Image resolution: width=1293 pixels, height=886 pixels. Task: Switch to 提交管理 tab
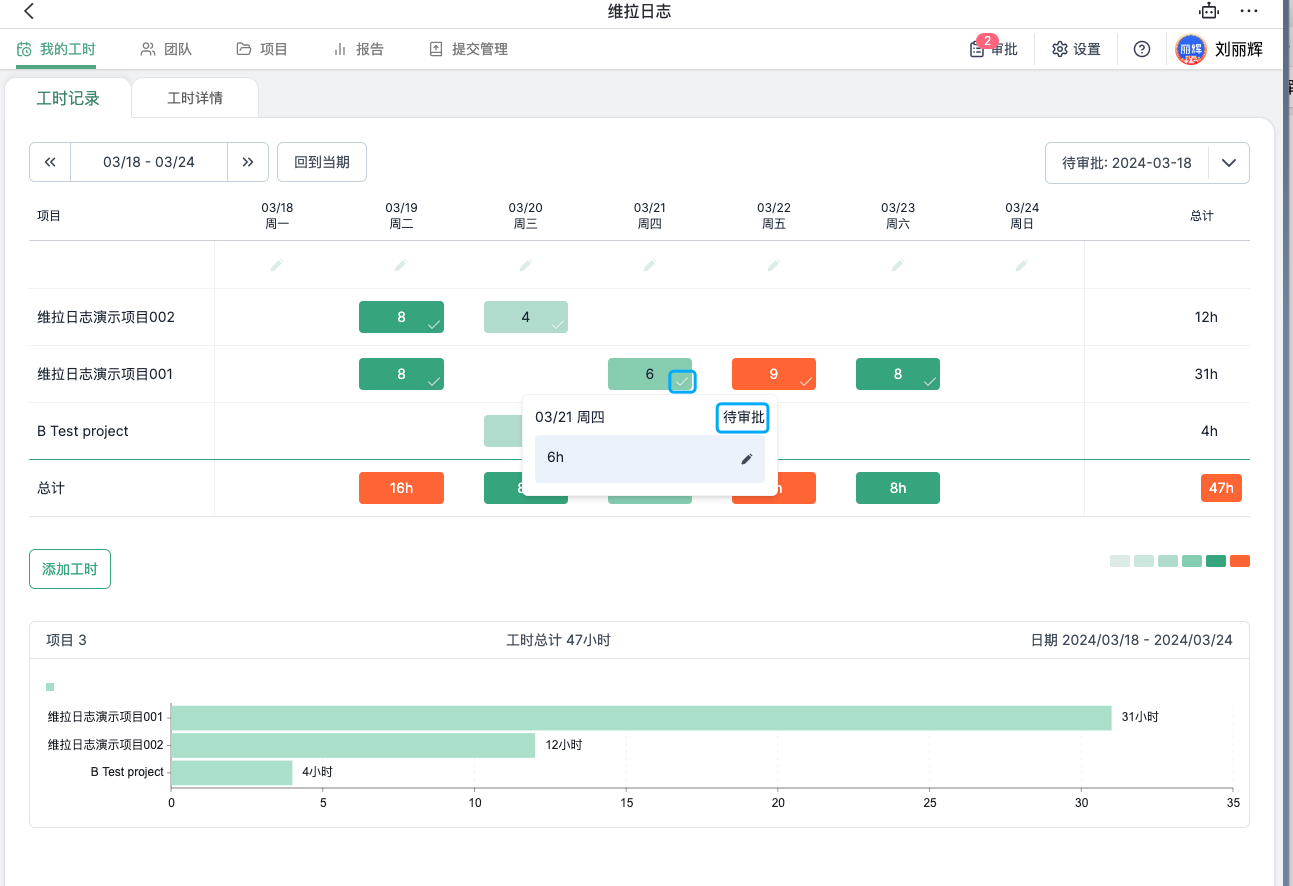[468, 49]
